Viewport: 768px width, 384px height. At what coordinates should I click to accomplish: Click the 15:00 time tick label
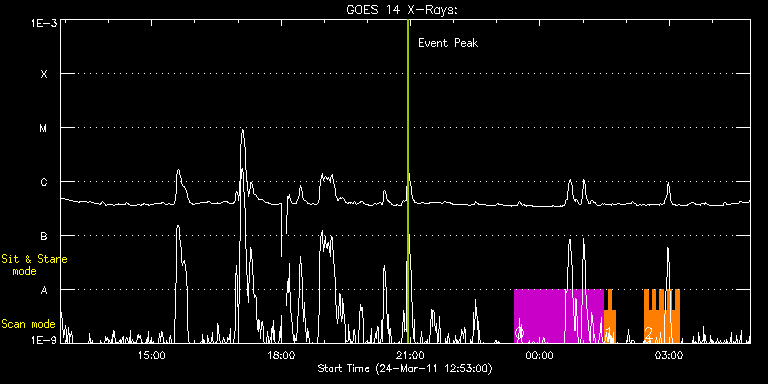(x=151, y=355)
